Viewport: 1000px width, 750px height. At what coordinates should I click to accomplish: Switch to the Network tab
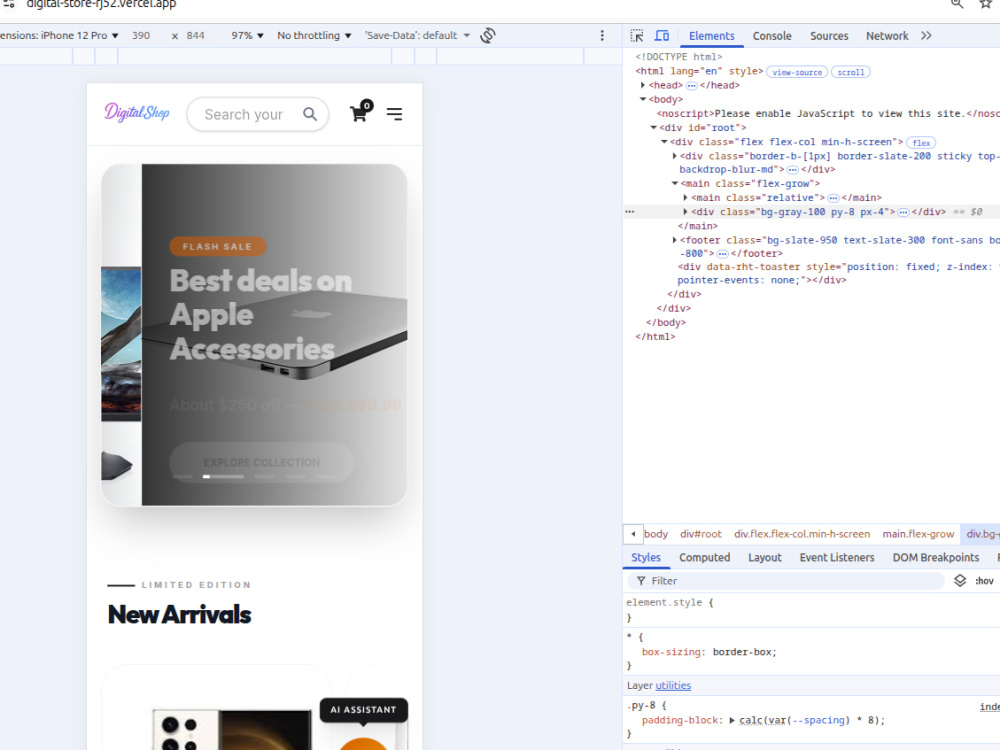coord(886,36)
